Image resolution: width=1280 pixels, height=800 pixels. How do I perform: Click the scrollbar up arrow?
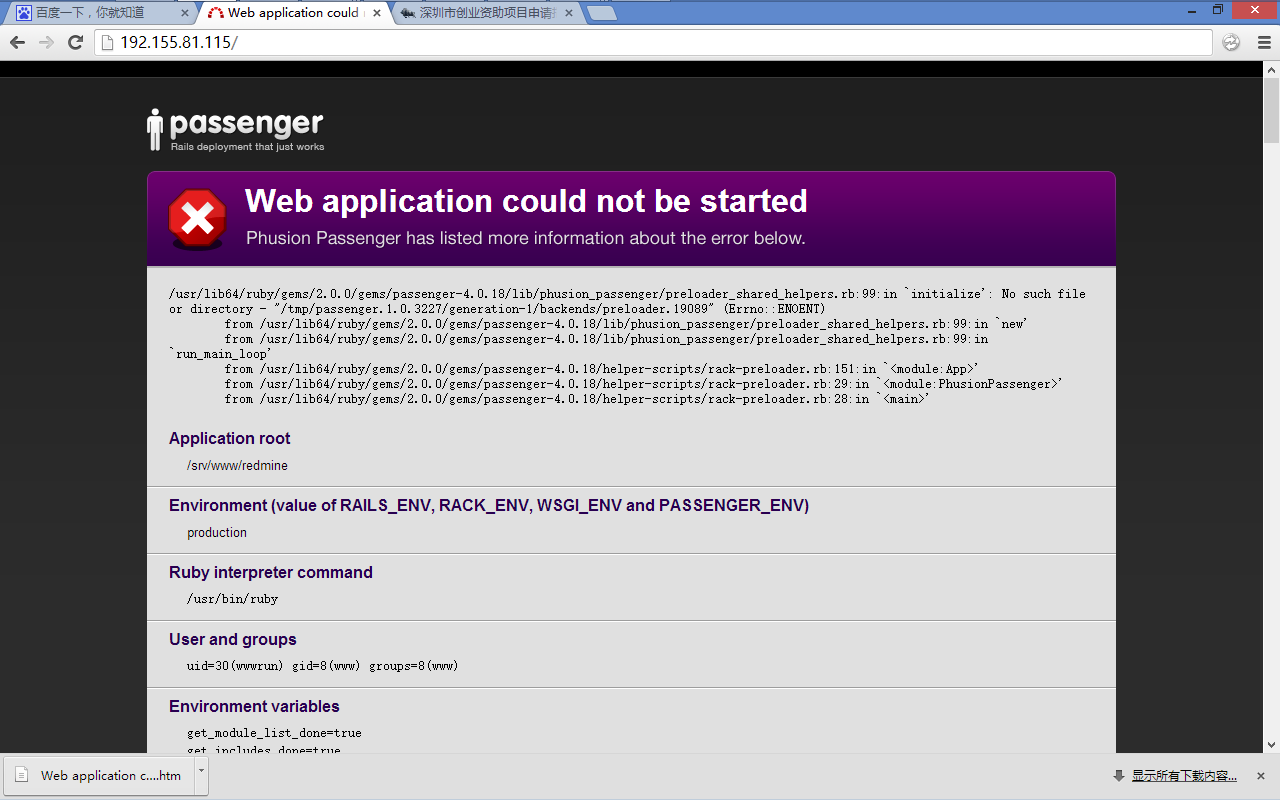pos(1272,70)
